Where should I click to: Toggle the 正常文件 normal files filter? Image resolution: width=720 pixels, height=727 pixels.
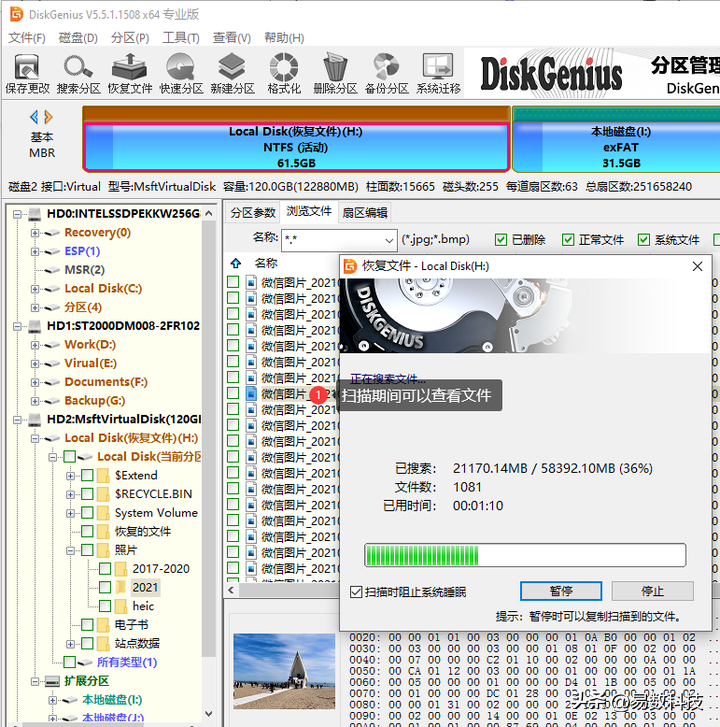tap(568, 240)
